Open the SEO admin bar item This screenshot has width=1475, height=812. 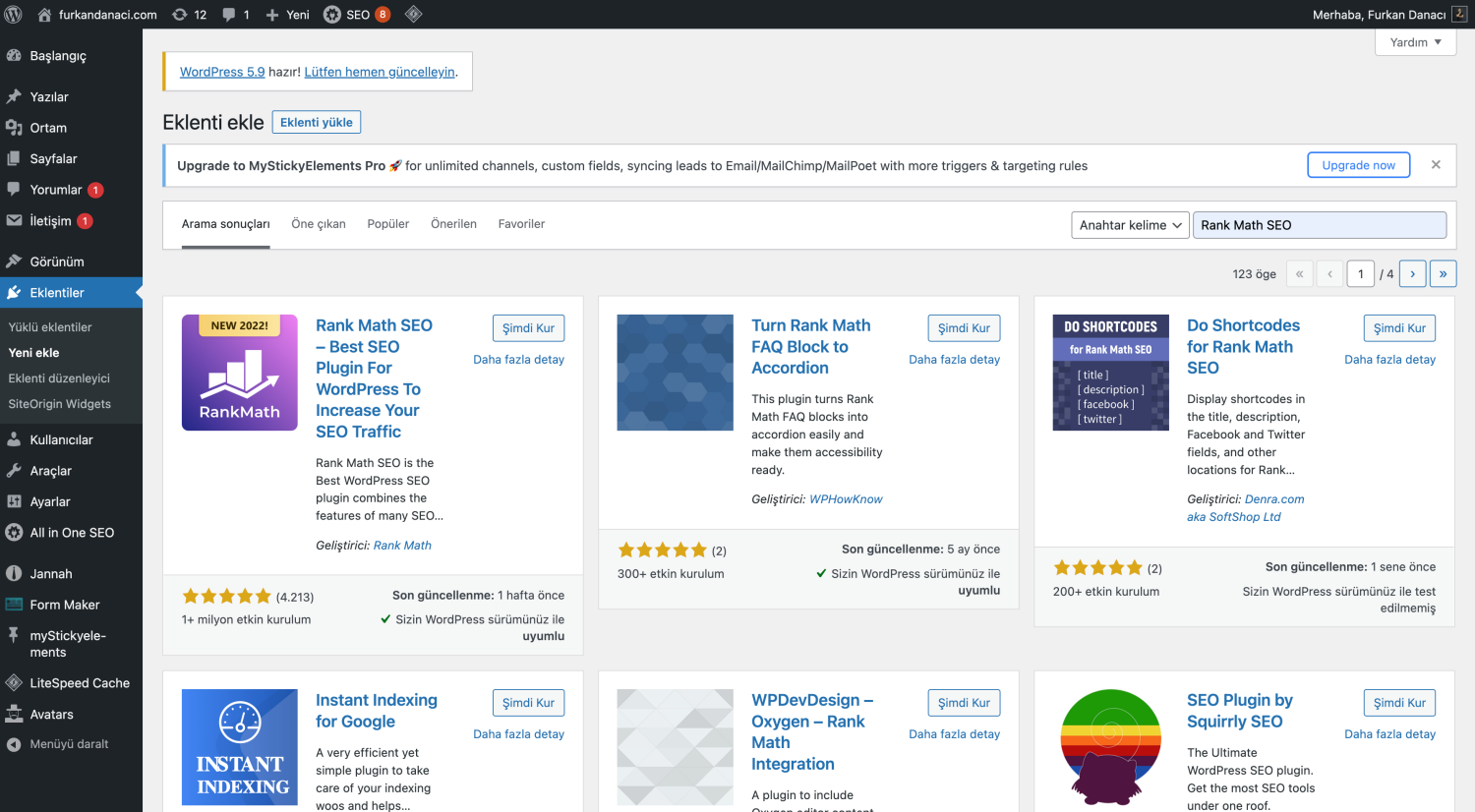[357, 15]
